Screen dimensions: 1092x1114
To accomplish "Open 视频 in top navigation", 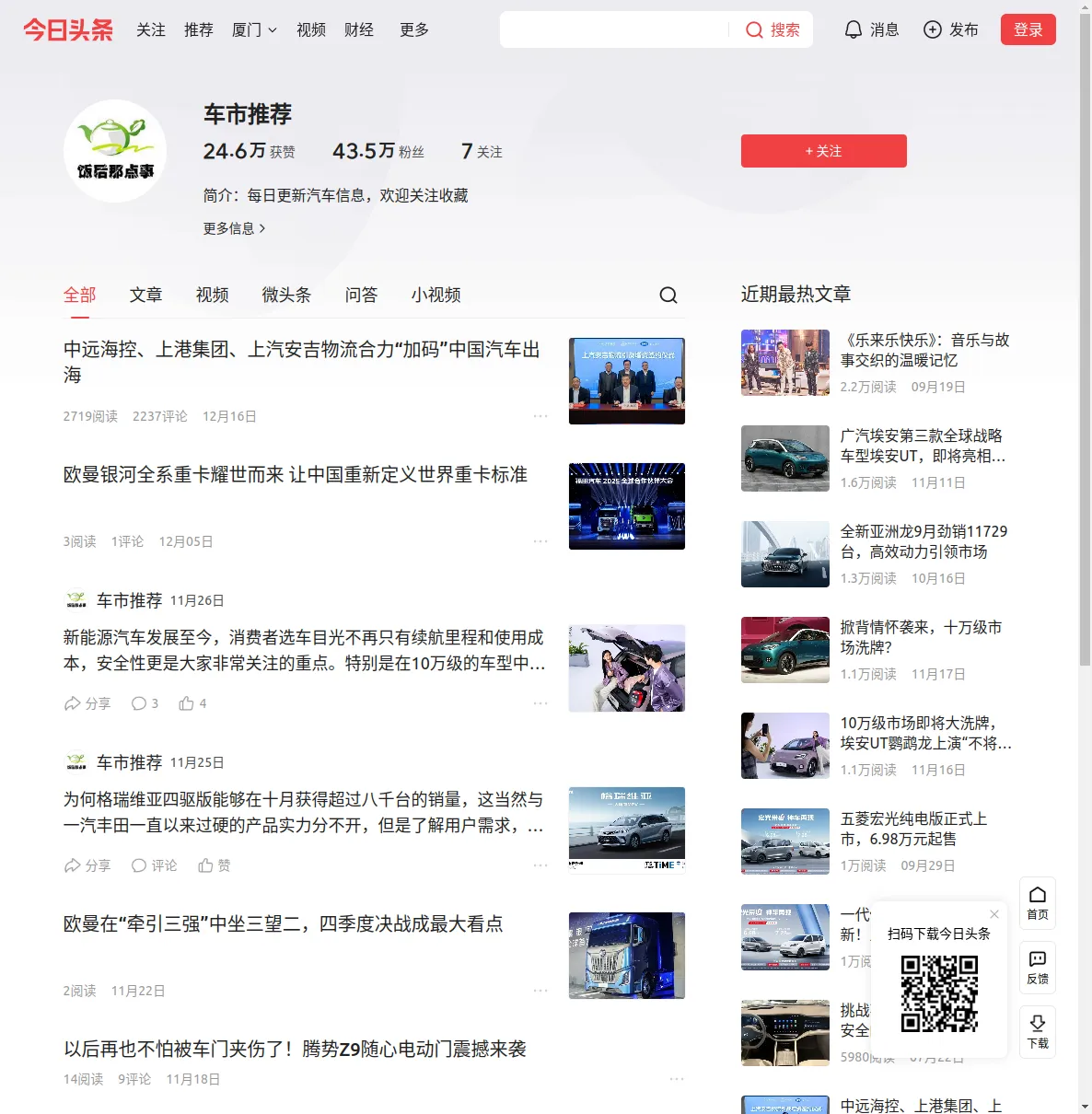I will [311, 29].
